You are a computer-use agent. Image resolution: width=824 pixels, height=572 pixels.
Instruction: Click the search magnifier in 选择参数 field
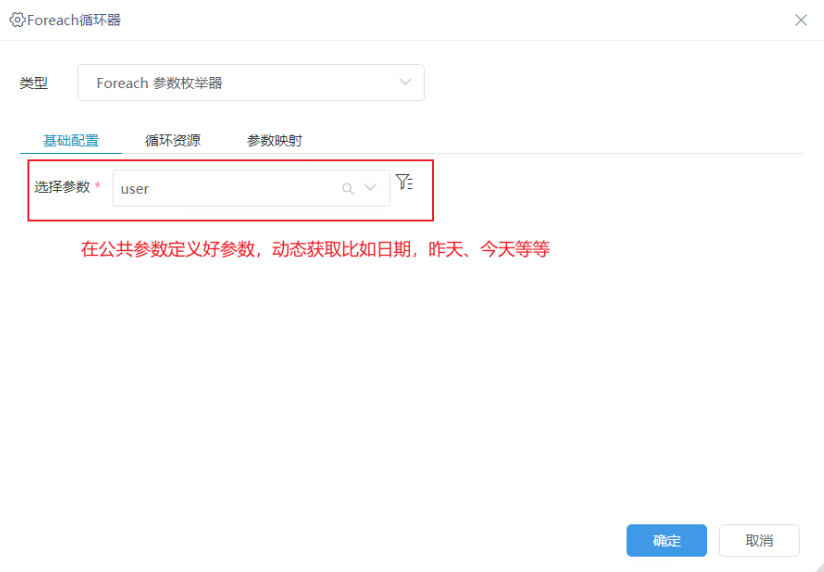[x=348, y=188]
